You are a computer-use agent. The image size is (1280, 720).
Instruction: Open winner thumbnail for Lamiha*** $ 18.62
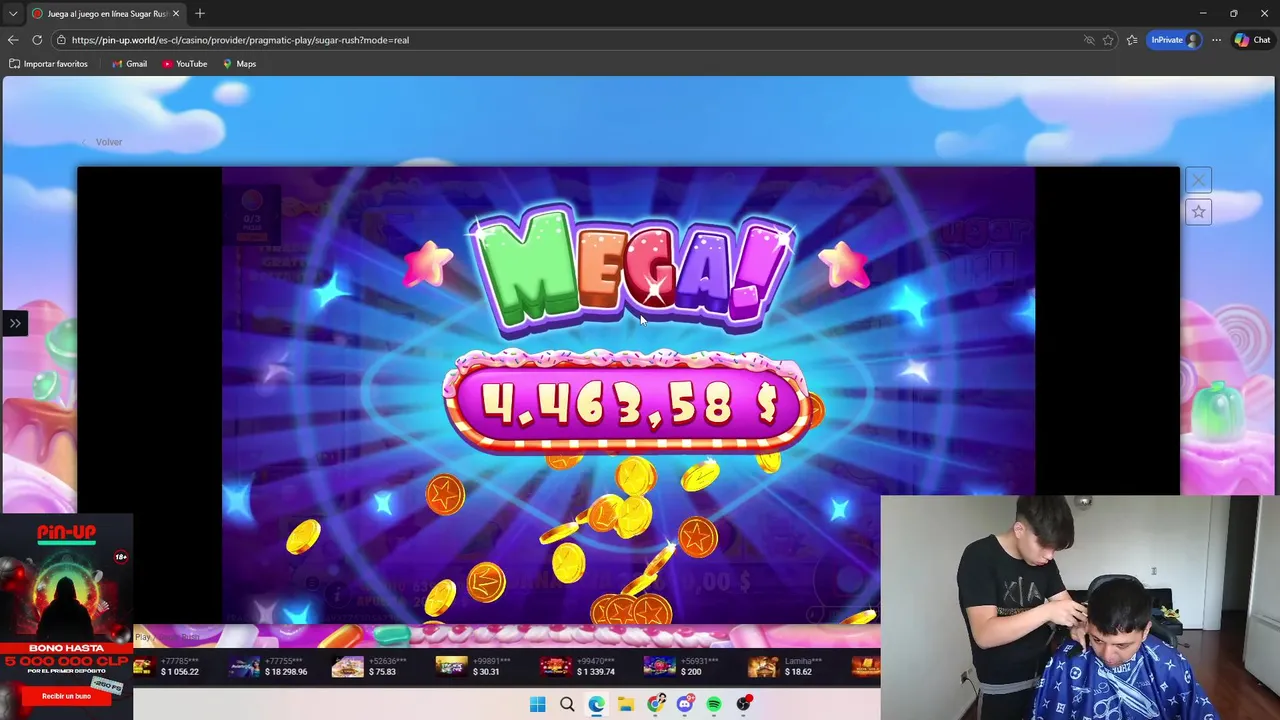(x=763, y=667)
